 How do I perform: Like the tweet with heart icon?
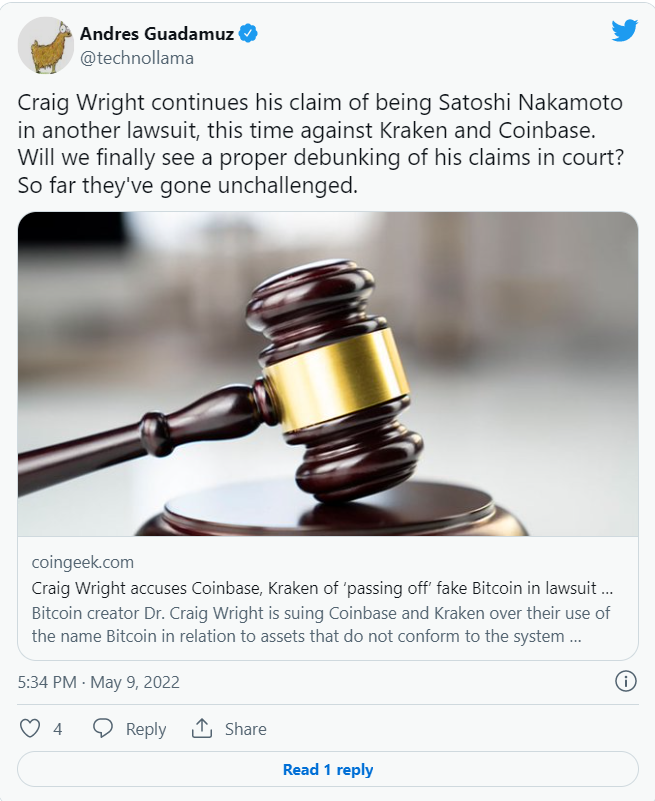tap(30, 728)
